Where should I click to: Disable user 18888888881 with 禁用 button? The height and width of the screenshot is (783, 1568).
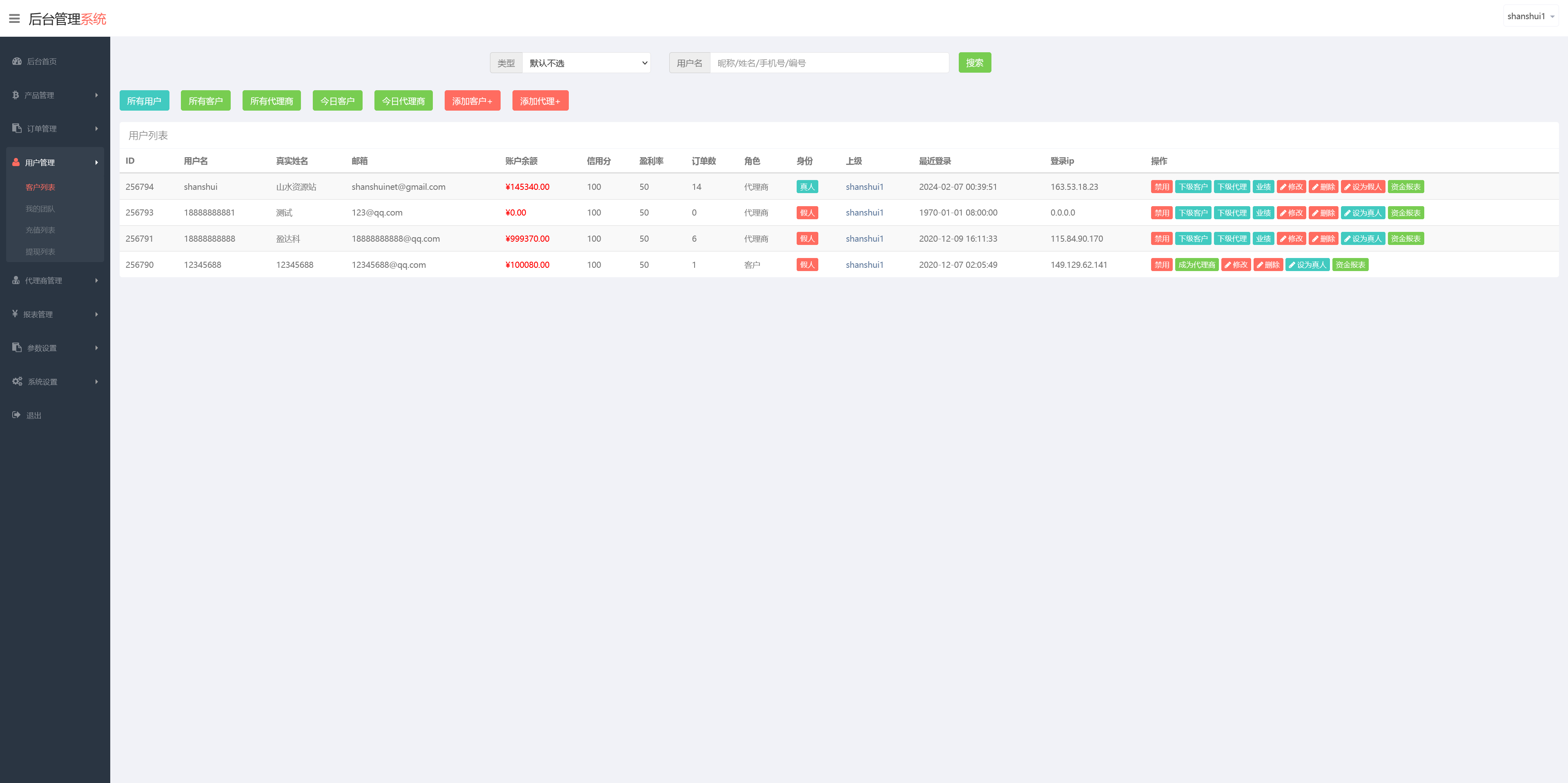[x=1161, y=213]
